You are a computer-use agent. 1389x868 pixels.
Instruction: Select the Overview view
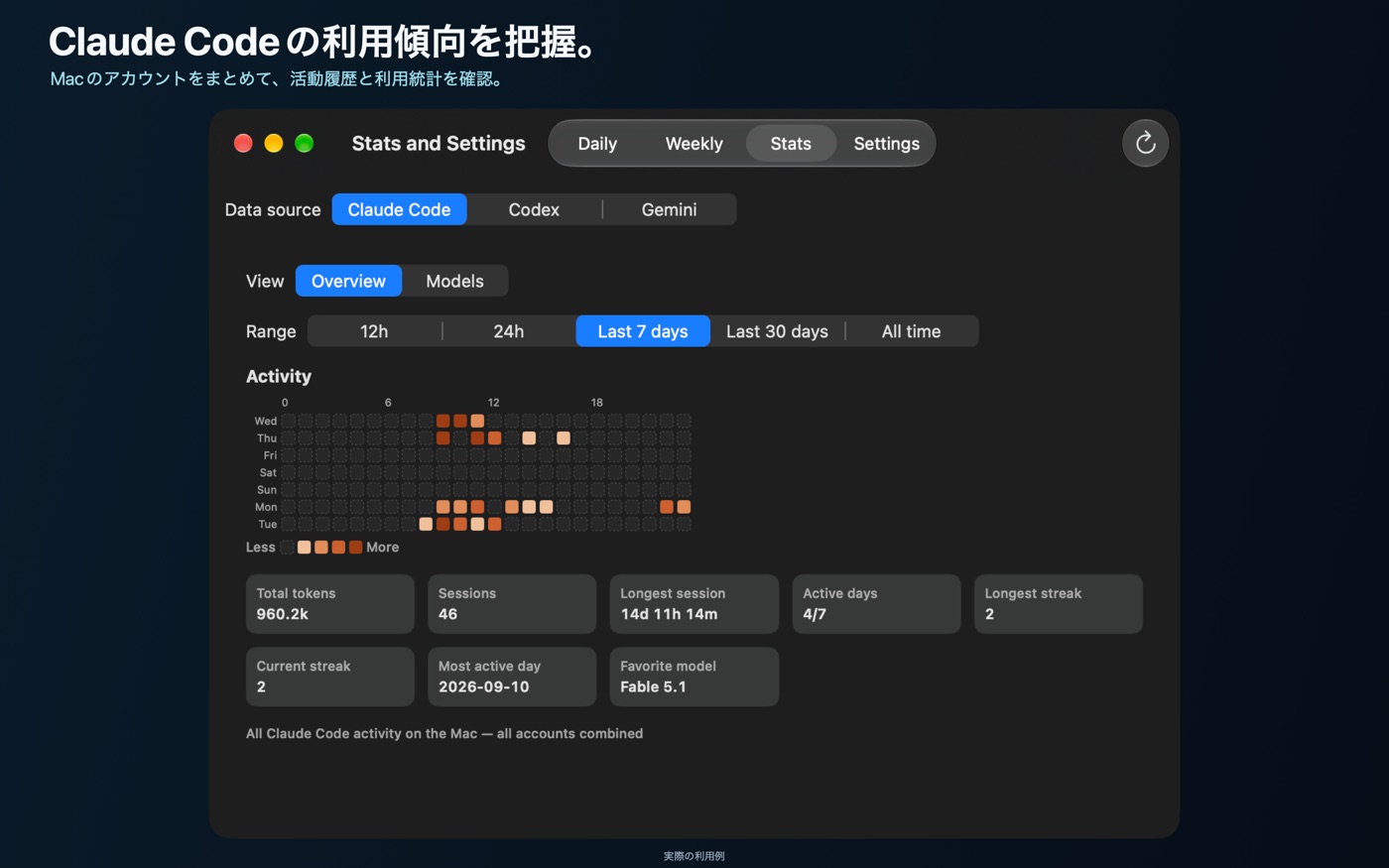(348, 281)
